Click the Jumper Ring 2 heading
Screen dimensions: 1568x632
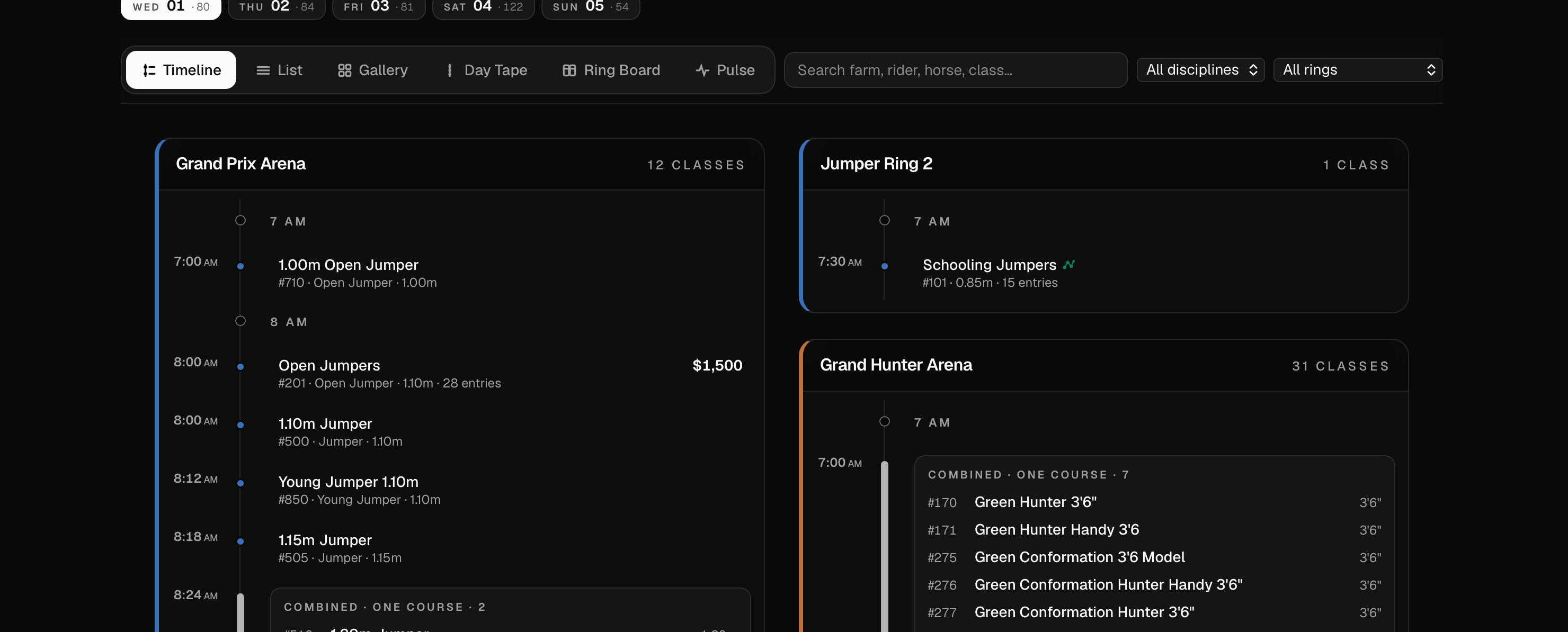(876, 164)
